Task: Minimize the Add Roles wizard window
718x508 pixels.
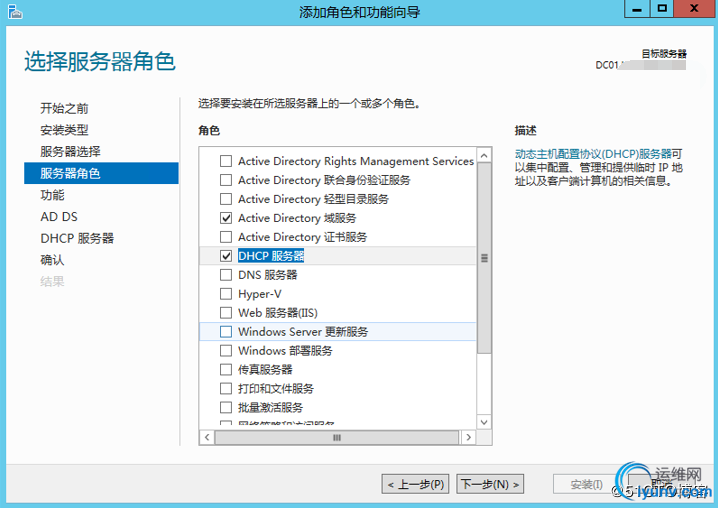Action: pos(637,9)
